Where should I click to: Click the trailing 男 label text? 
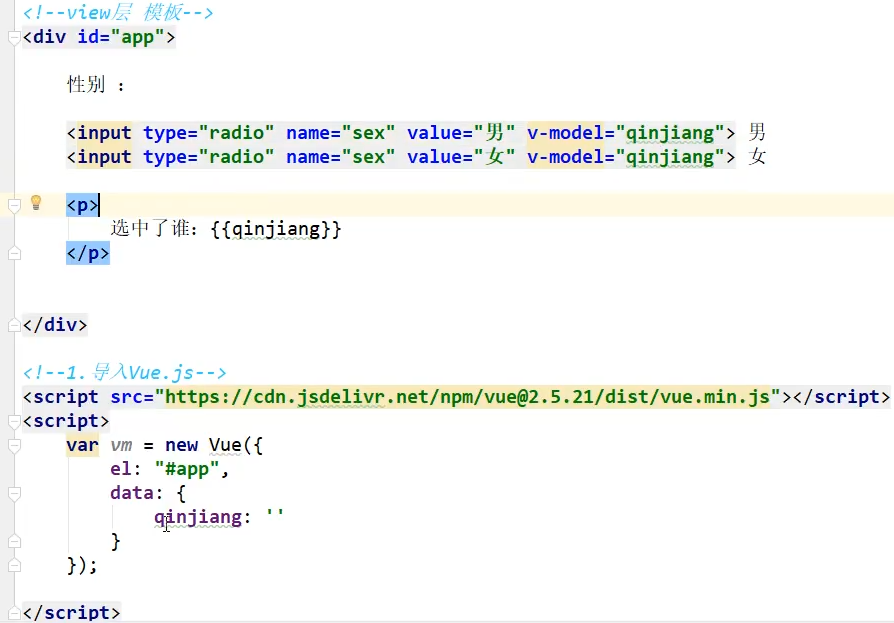757,132
